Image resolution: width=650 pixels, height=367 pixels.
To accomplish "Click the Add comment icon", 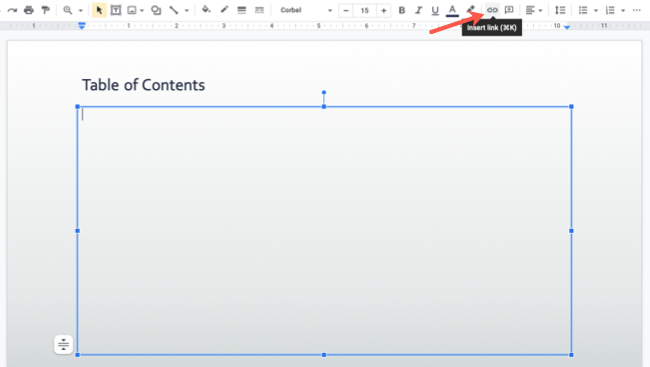I will (x=509, y=10).
